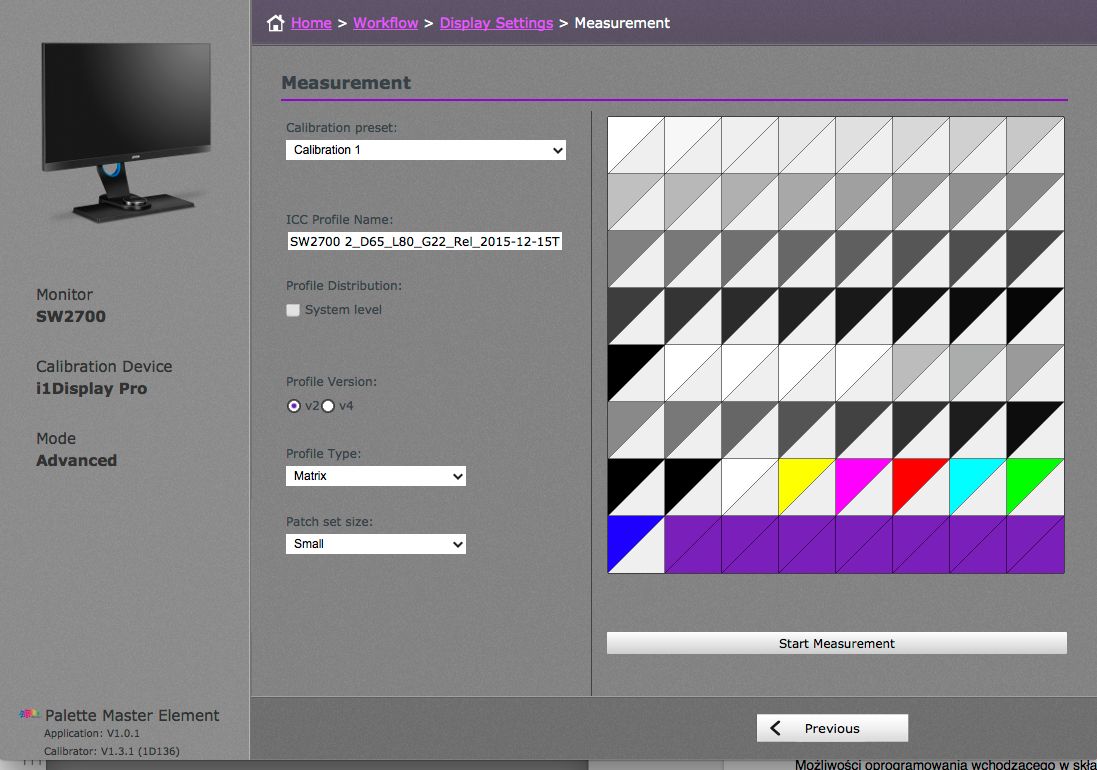This screenshot has width=1097, height=770.
Task: Open the Patch set size dropdown showing Small
Action: 375,544
